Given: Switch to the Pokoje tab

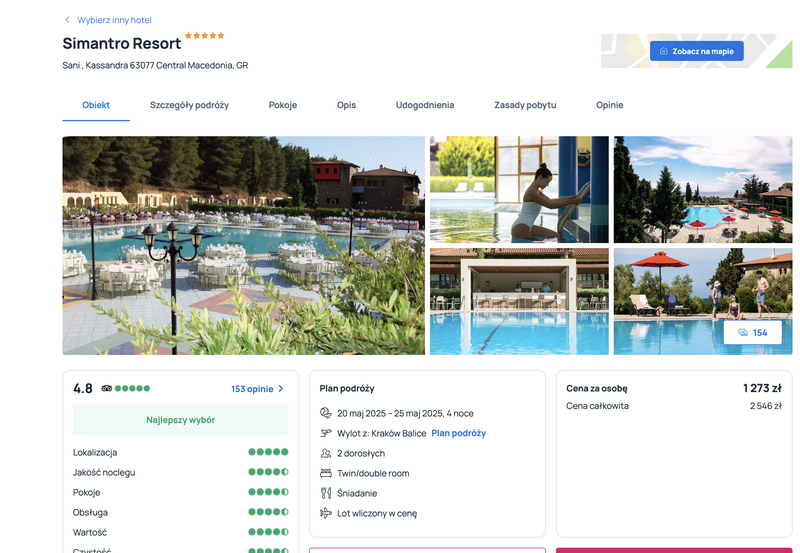Looking at the screenshot, I should point(283,105).
